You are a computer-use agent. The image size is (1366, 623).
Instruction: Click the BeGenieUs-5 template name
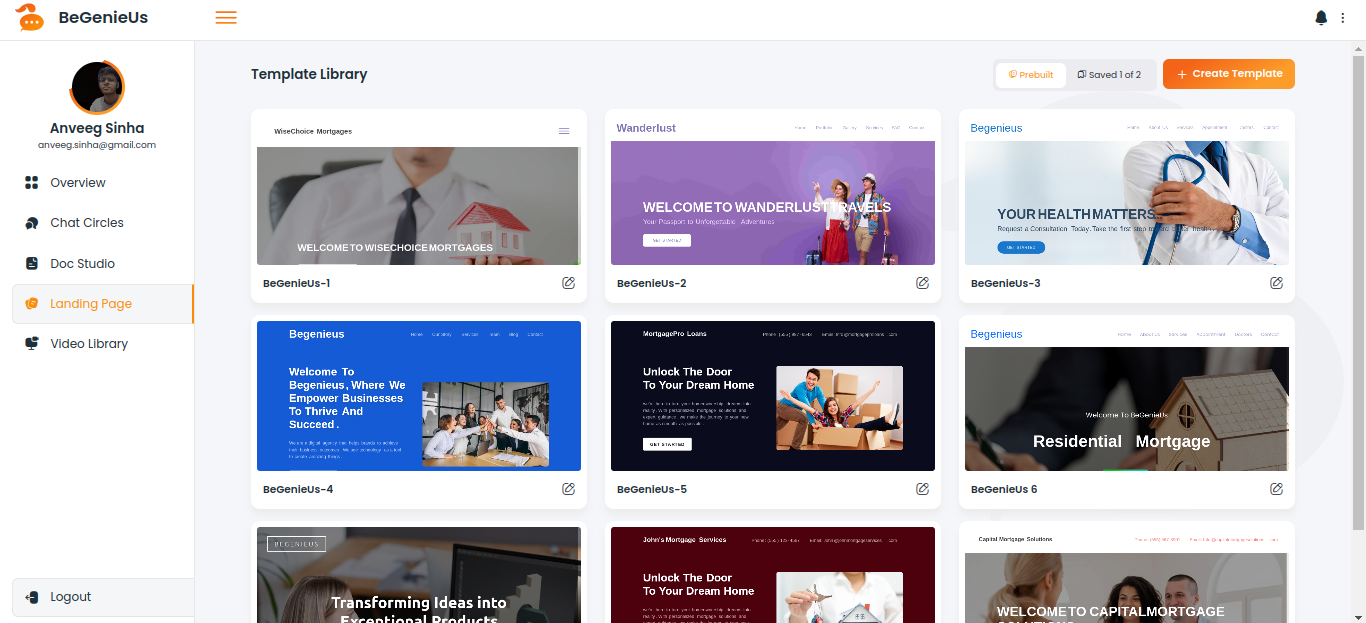tap(652, 489)
